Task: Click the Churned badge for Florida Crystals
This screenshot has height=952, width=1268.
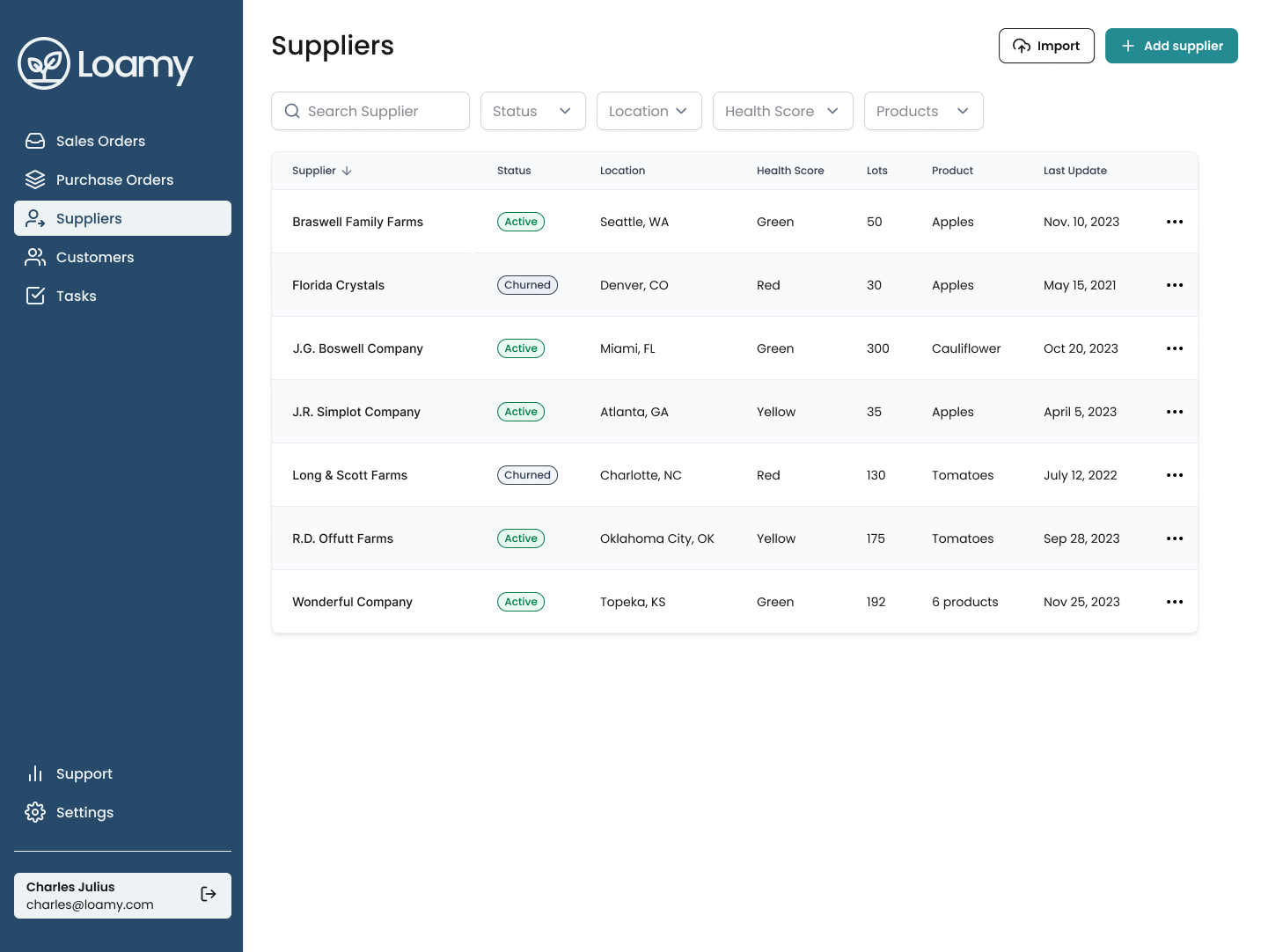Action: (x=527, y=285)
